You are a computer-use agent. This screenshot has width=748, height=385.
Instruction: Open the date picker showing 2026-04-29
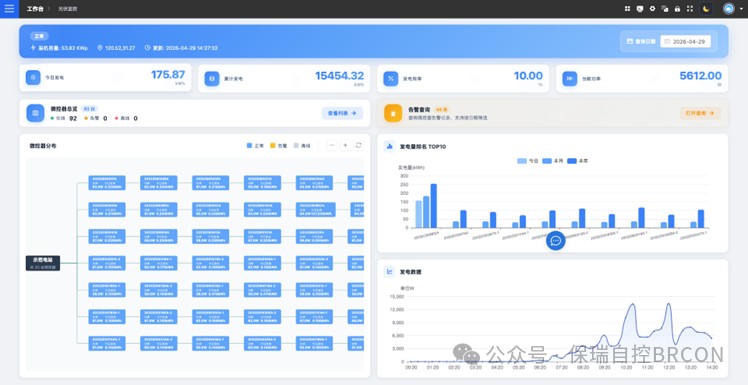click(686, 42)
